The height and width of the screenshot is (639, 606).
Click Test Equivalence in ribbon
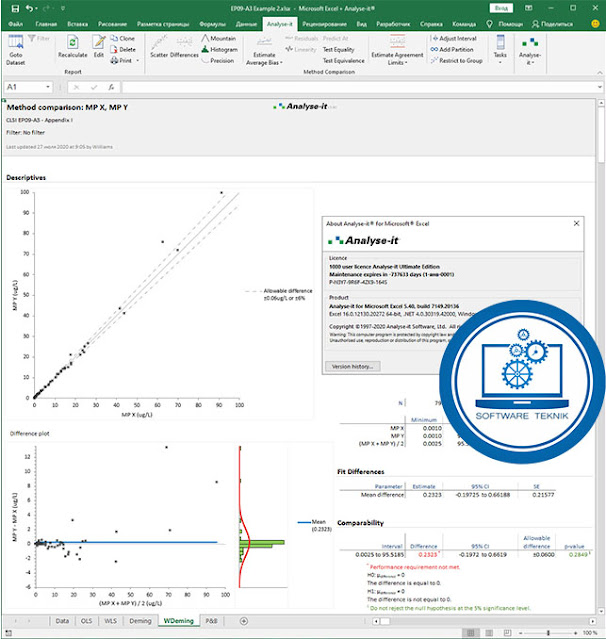pos(343,60)
